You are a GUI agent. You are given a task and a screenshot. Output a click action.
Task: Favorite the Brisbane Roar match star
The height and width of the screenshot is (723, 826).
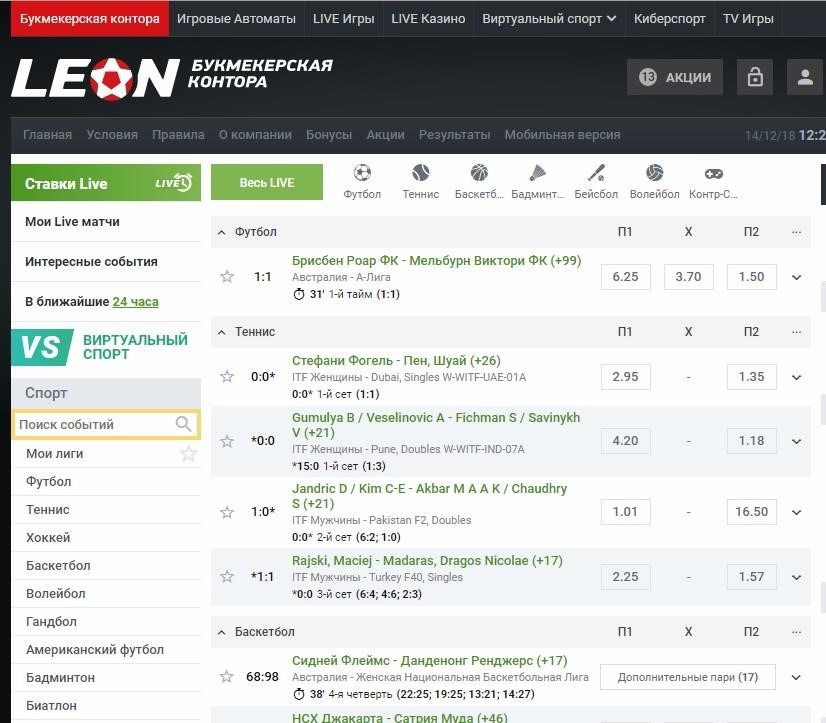click(x=227, y=277)
